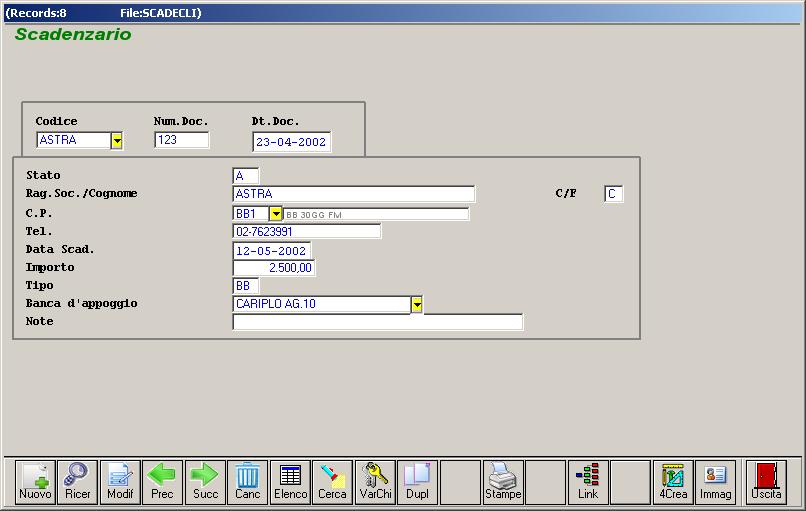Open VarChi keys icon
This screenshot has width=806, height=511.
pos(375,482)
